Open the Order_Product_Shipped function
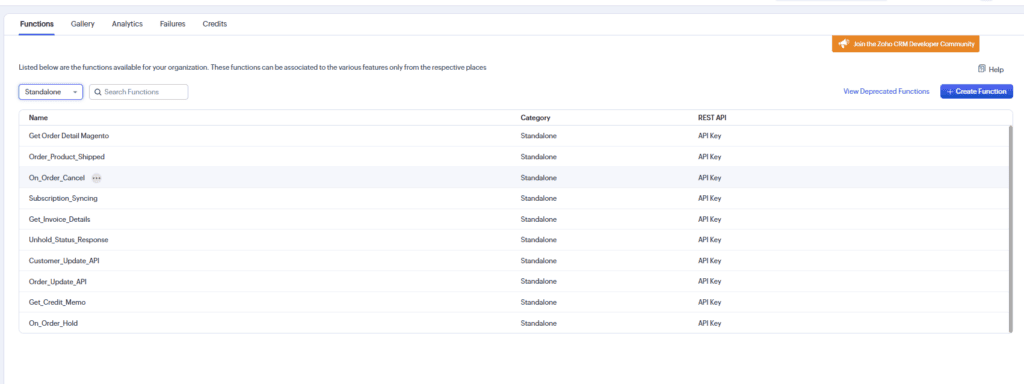 (67, 157)
